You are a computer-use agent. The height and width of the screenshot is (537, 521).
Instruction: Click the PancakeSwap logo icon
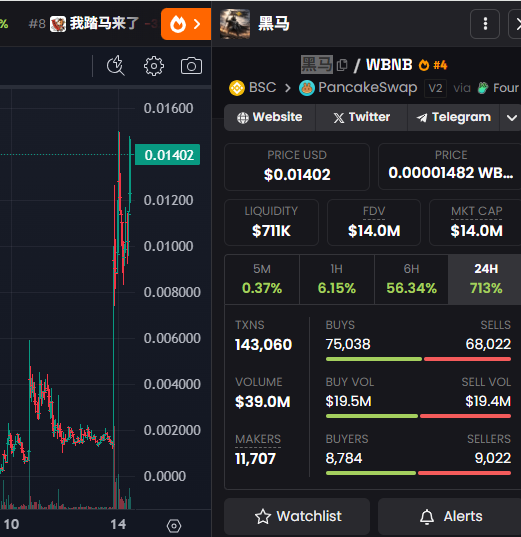[x=307, y=88]
